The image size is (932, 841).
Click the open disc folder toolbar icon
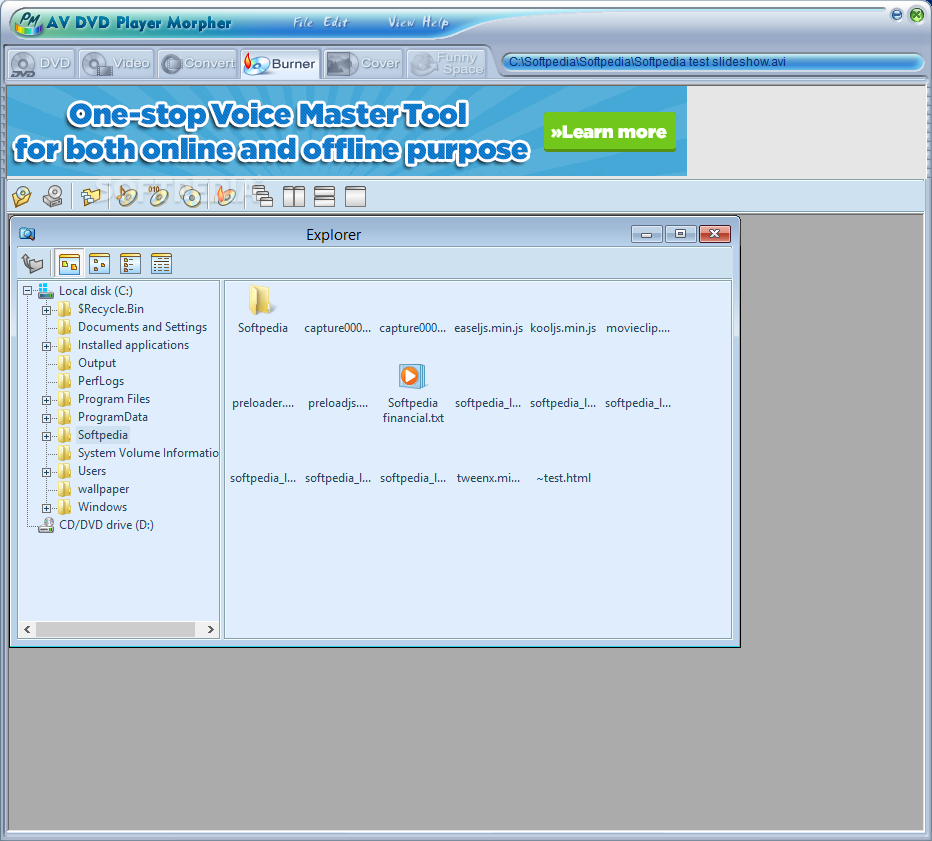(22, 196)
